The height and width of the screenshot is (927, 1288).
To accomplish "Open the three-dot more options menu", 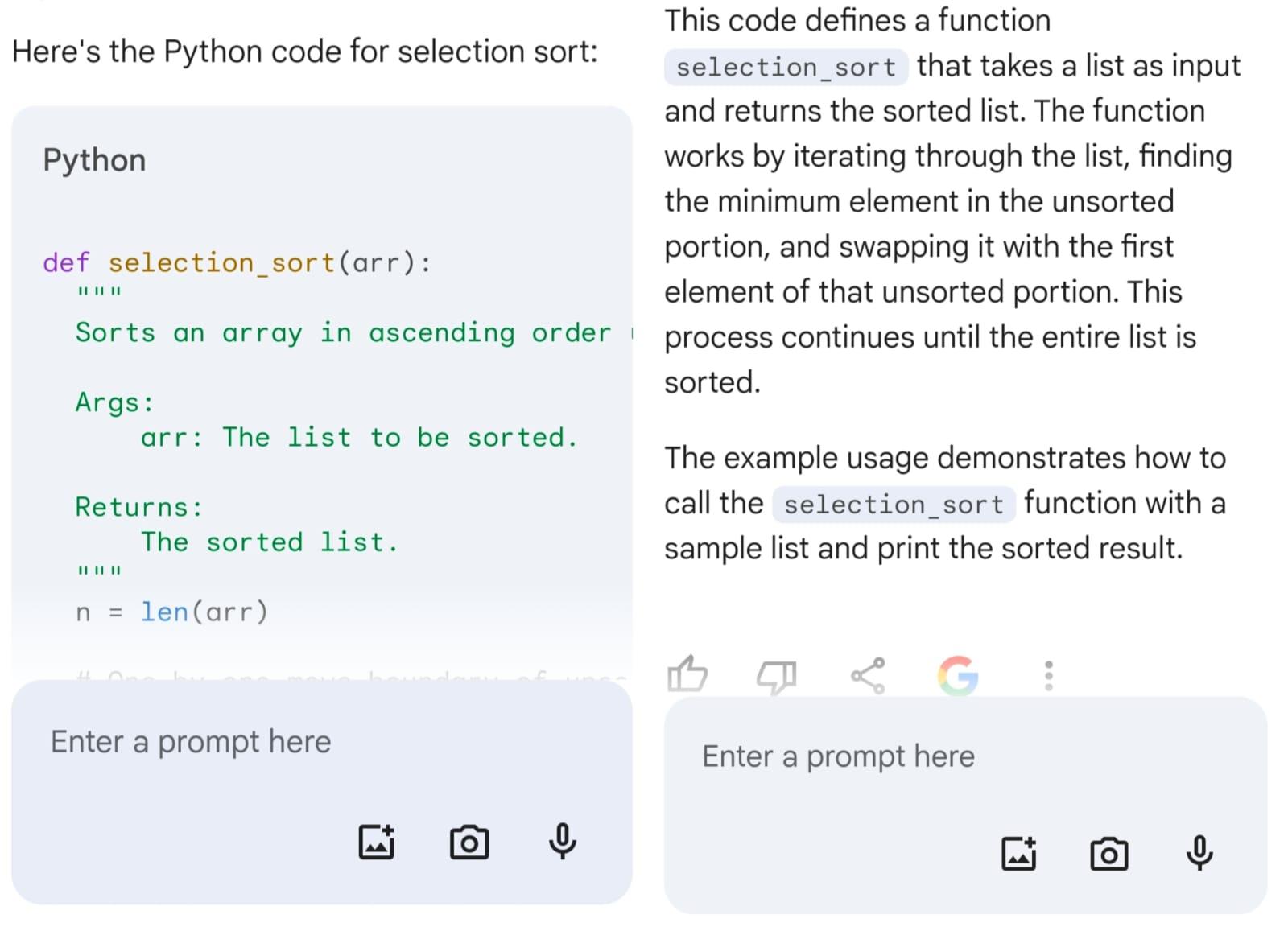I will click(x=1048, y=676).
